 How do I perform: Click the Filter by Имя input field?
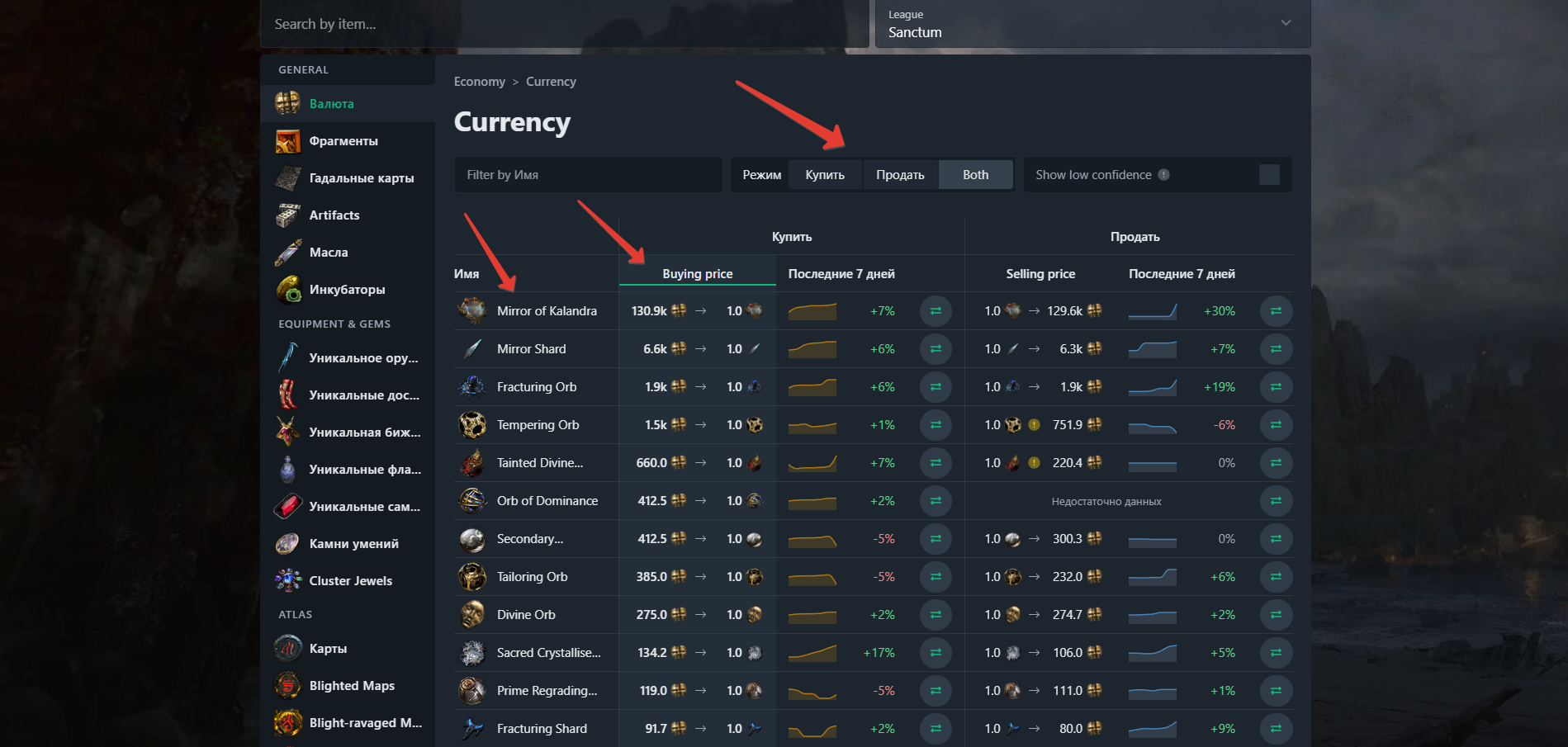coord(588,175)
